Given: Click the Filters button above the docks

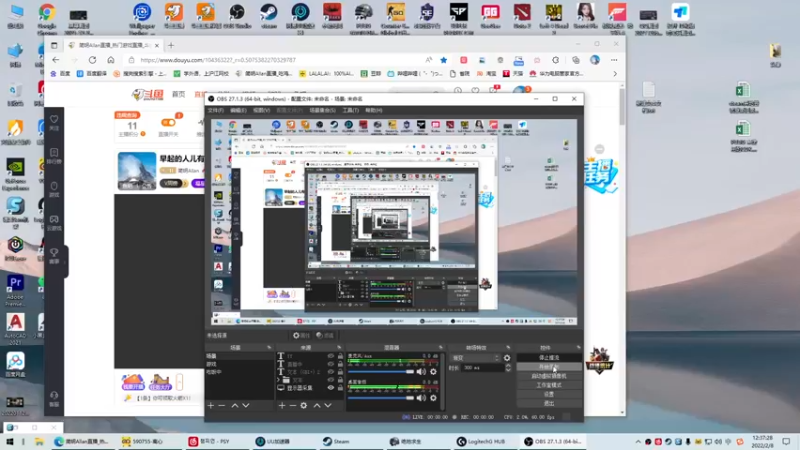Looking at the screenshot, I should (324, 335).
